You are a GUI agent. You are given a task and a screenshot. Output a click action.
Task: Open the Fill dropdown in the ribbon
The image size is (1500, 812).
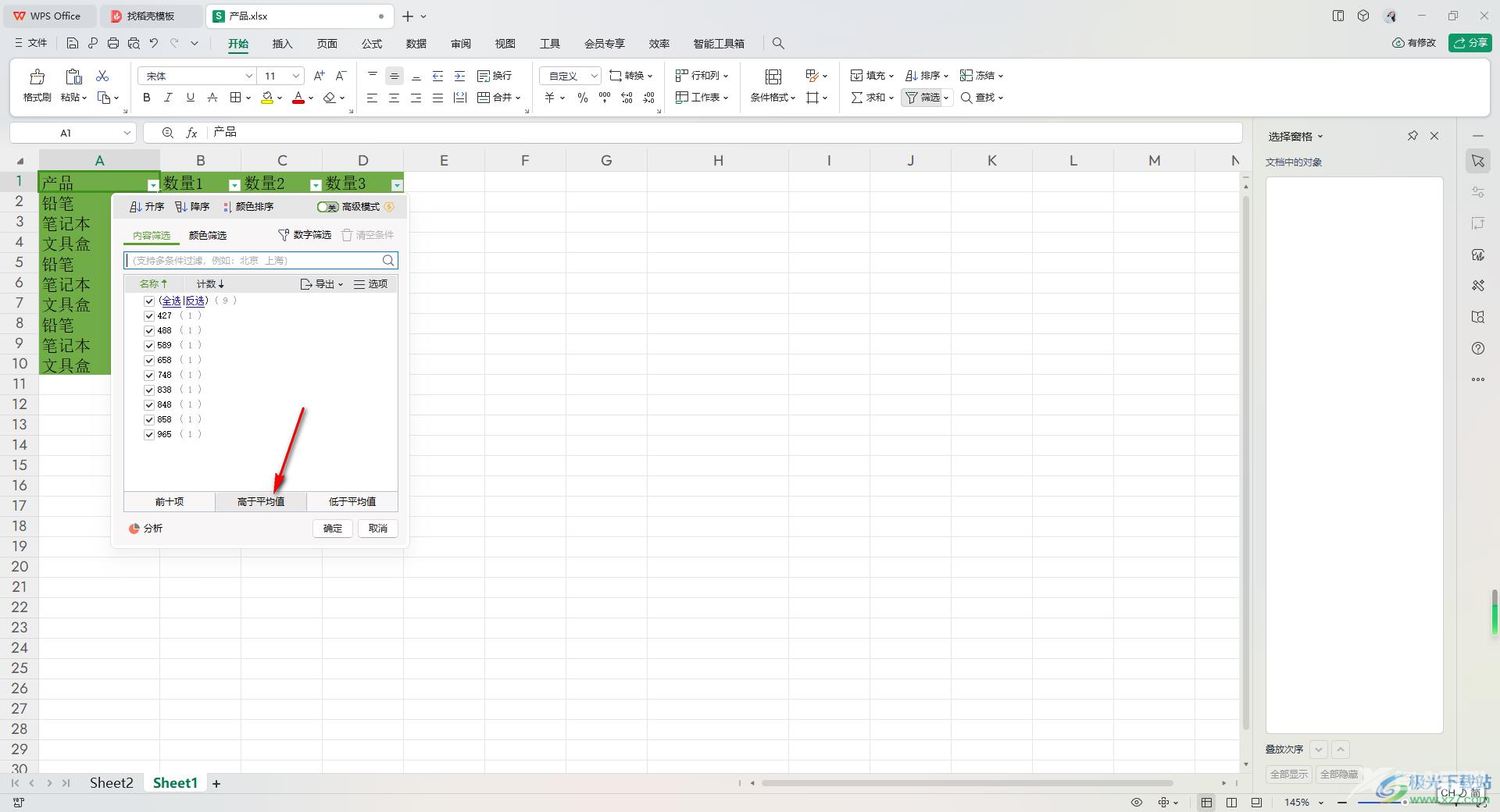(x=872, y=76)
